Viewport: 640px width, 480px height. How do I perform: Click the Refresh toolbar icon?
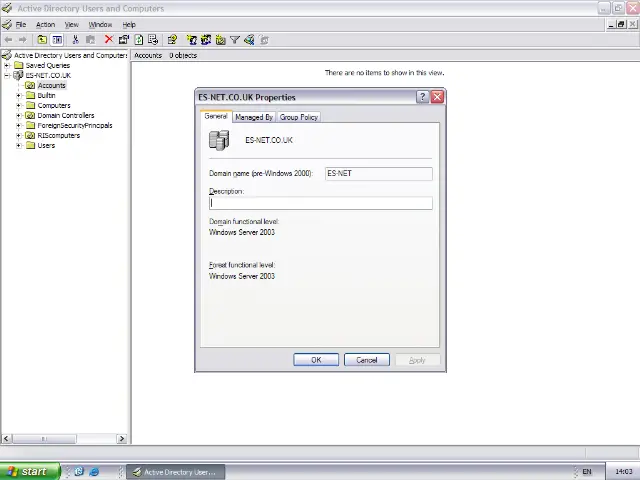point(139,40)
